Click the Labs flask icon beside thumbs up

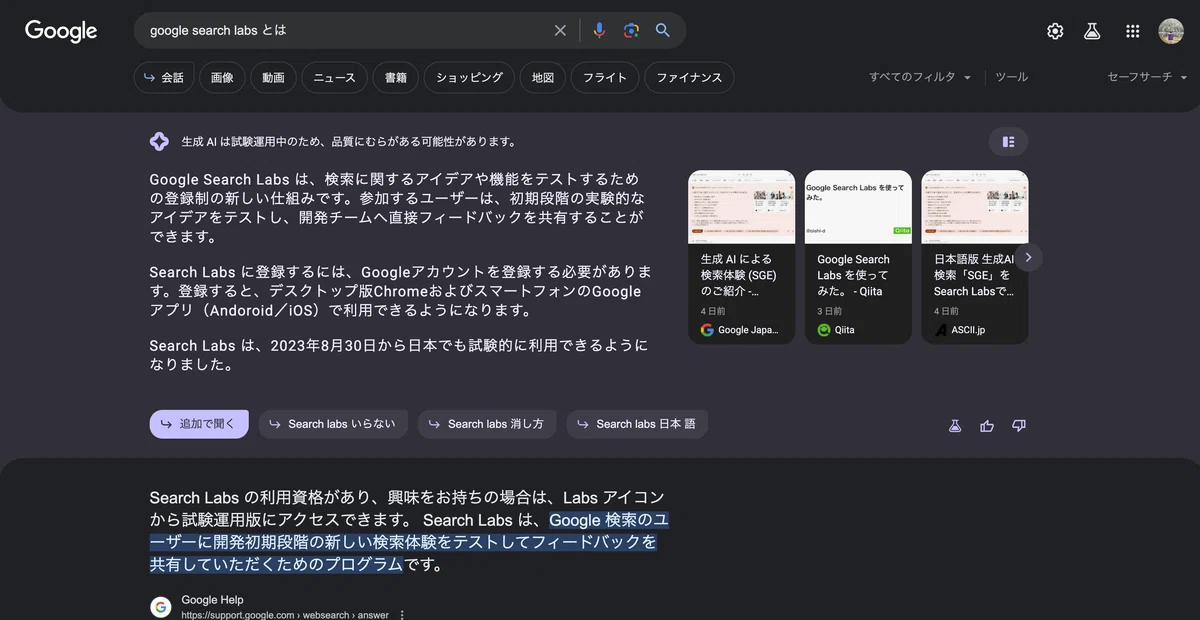pos(955,426)
